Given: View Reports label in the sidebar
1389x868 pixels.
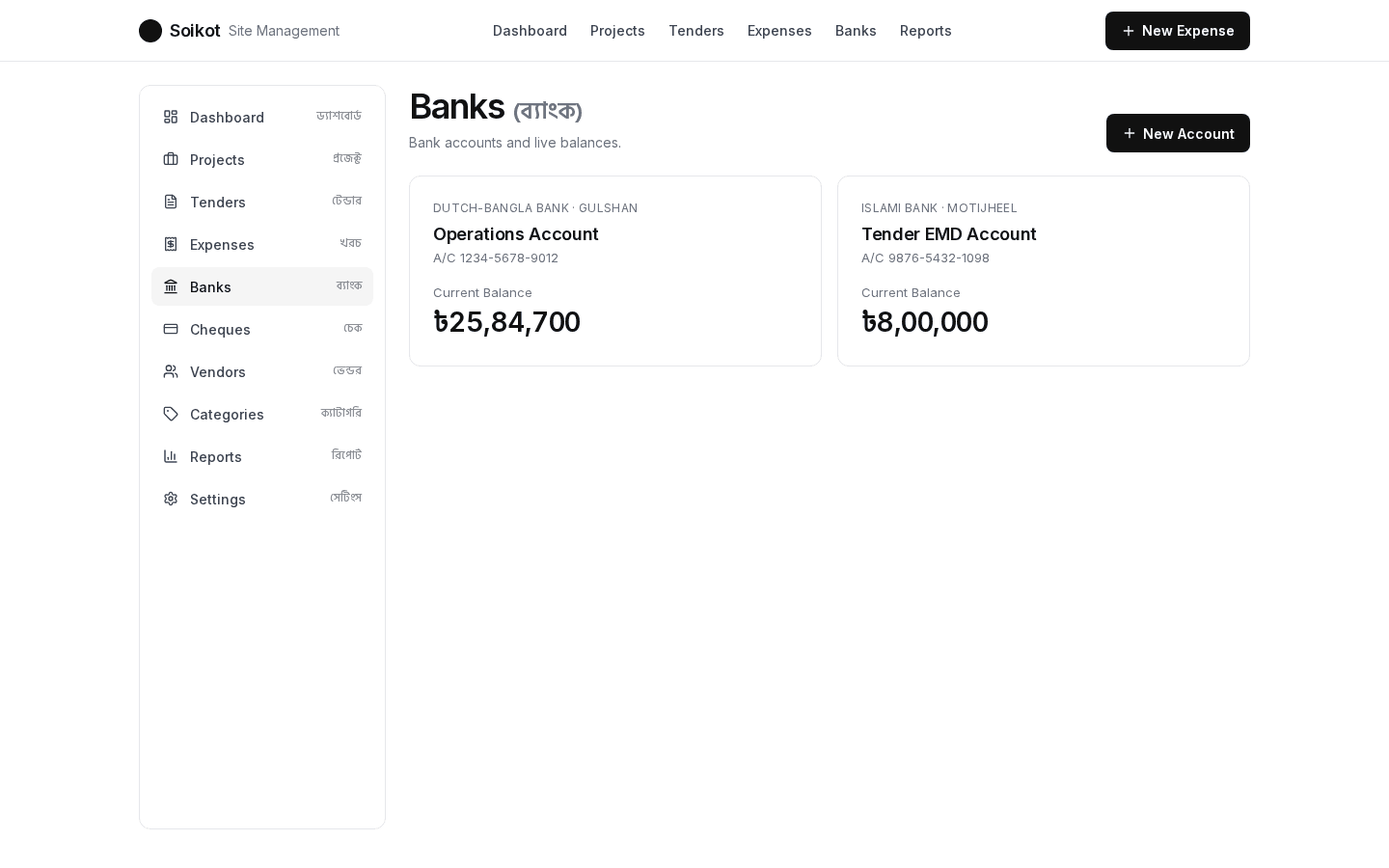Looking at the screenshot, I should tap(216, 456).
